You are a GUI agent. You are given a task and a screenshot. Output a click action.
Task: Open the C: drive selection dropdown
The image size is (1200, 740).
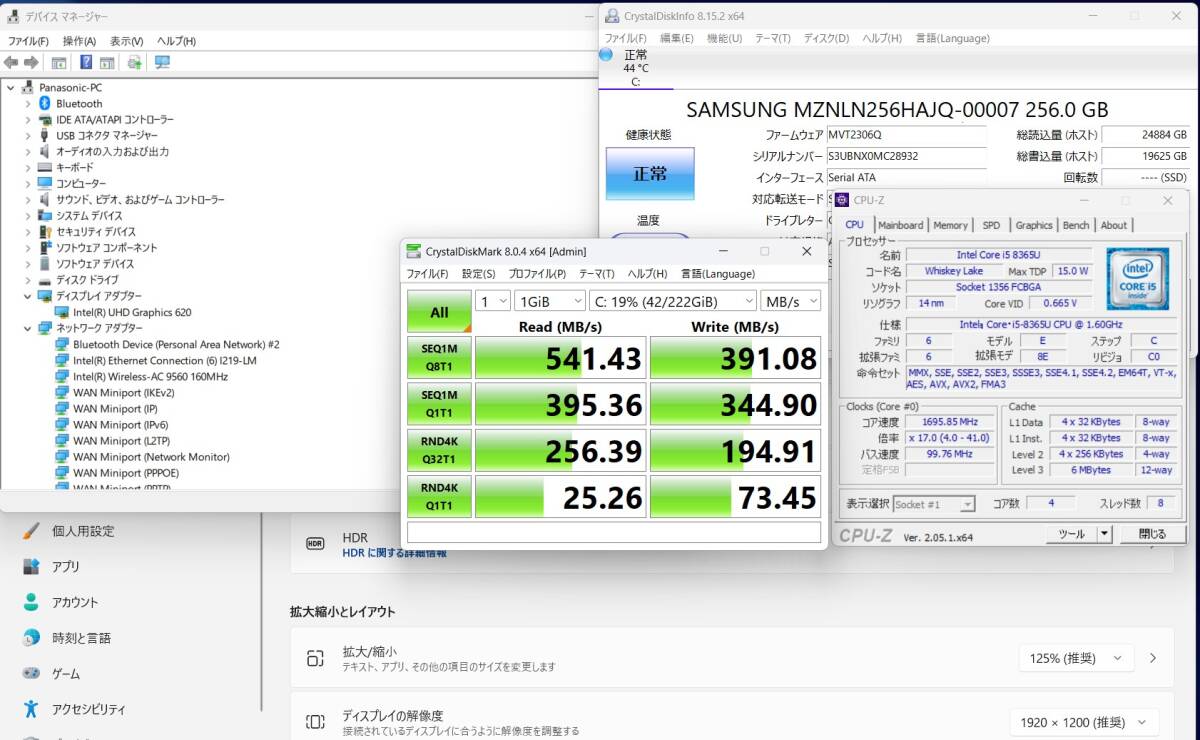tap(672, 301)
